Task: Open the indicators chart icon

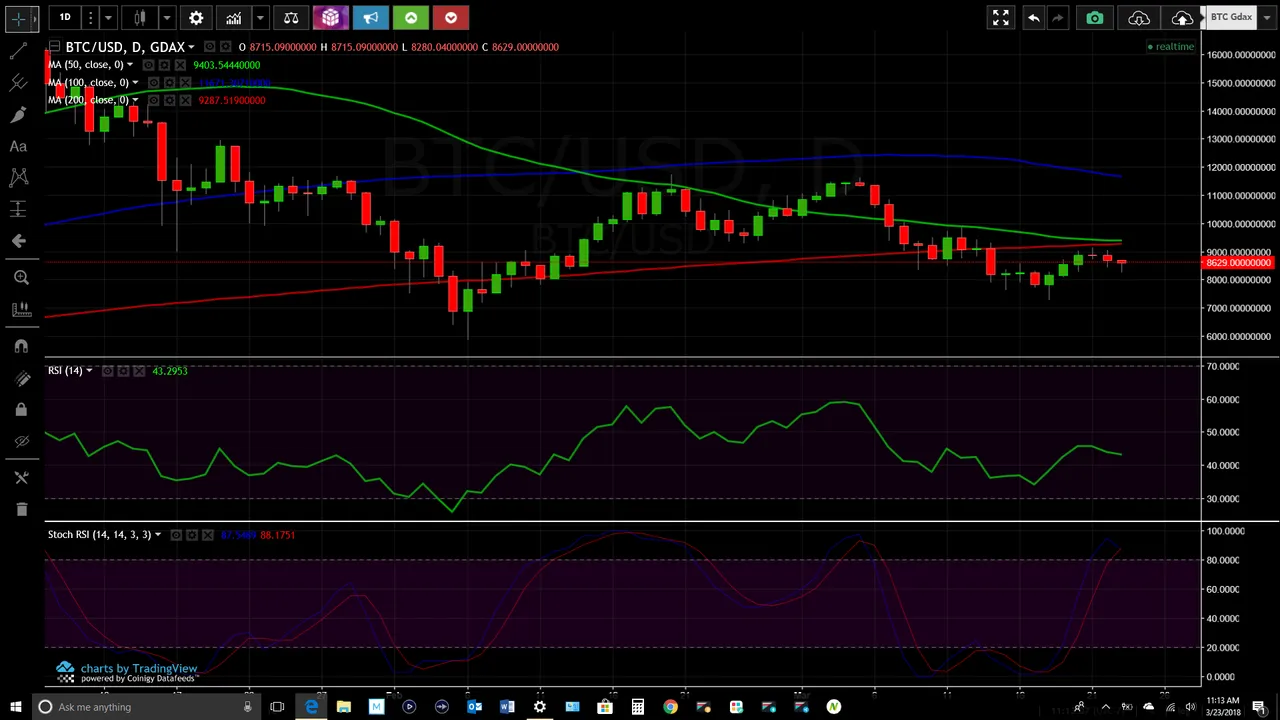Action: click(233, 18)
